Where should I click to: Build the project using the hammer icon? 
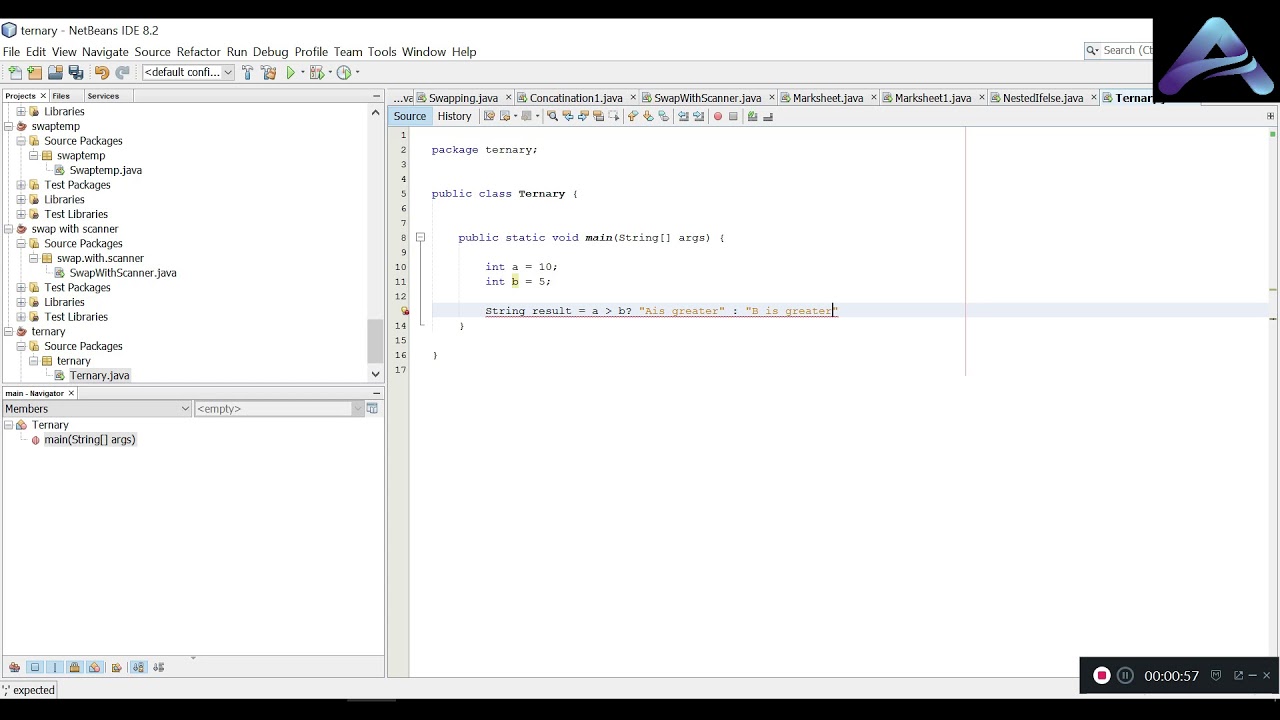point(247,72)
